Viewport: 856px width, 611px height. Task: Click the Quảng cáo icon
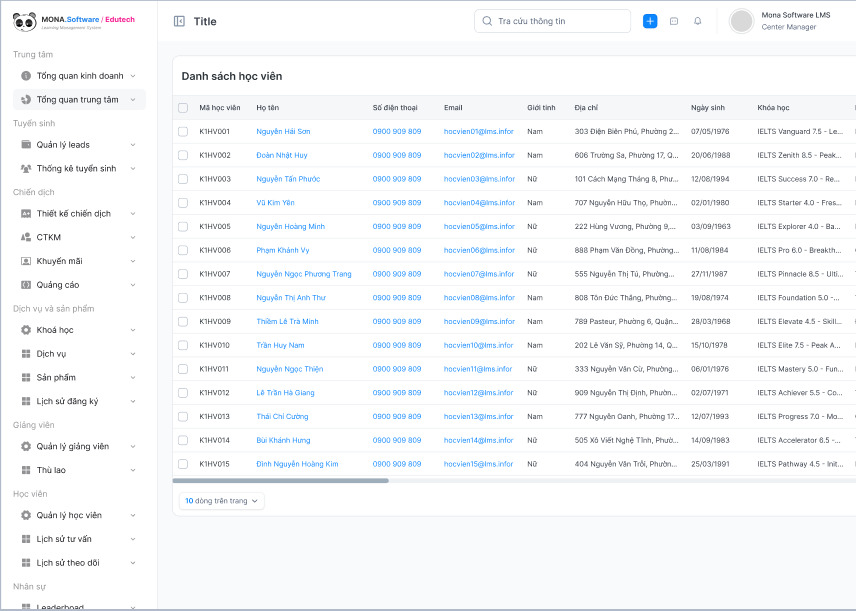(26, 284)
